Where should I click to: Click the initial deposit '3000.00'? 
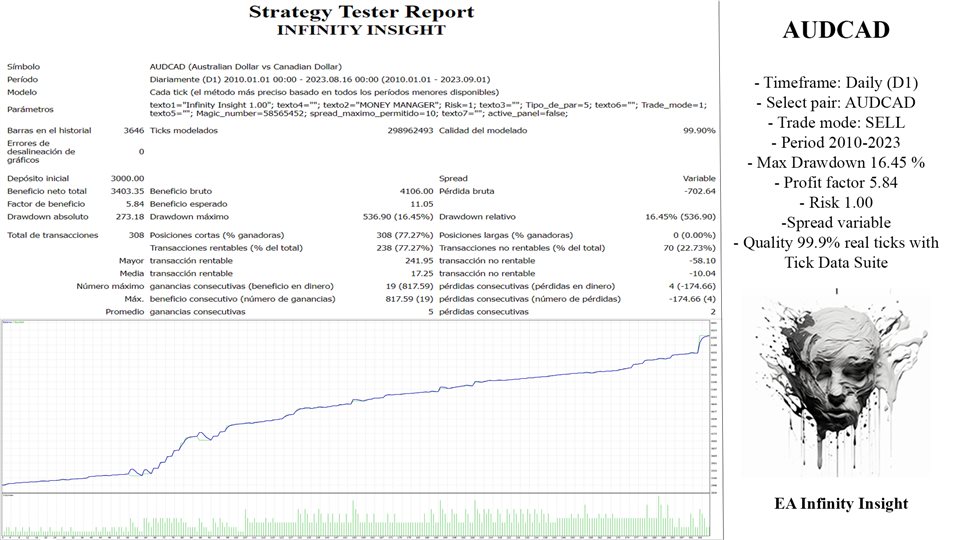click(127, 179)
